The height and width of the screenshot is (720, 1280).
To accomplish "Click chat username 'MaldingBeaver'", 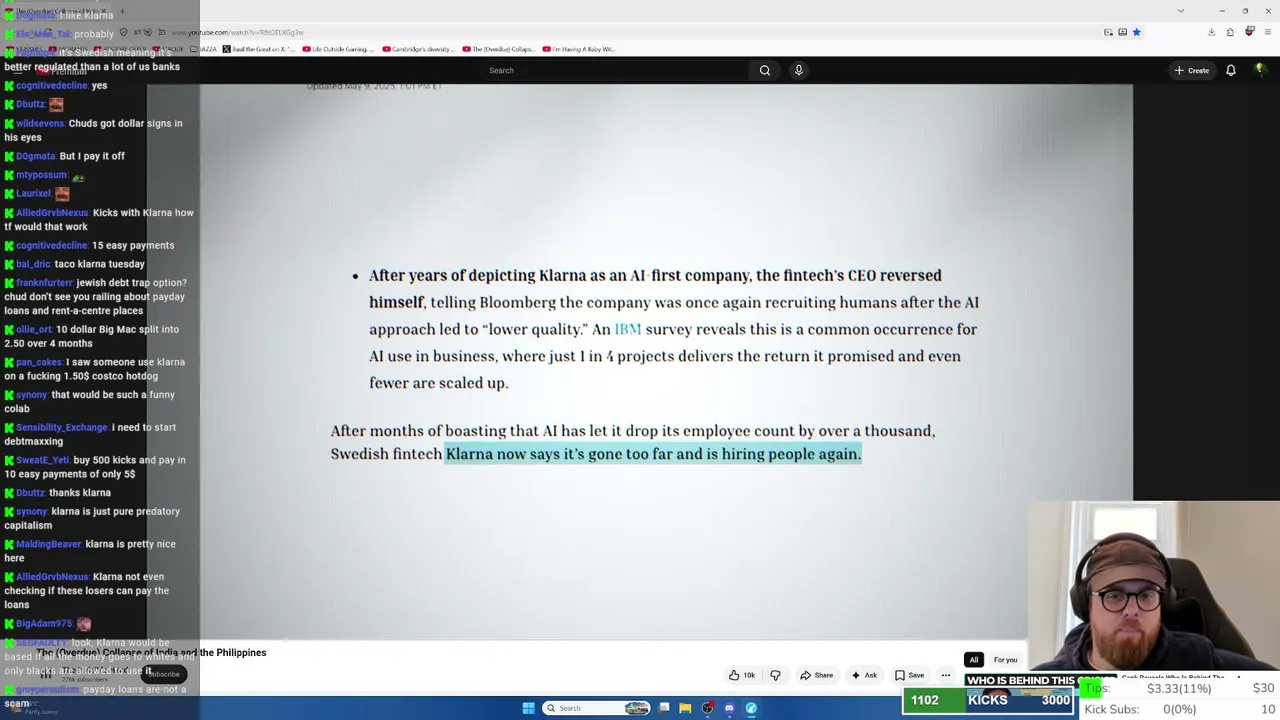I will pos(49,544).
